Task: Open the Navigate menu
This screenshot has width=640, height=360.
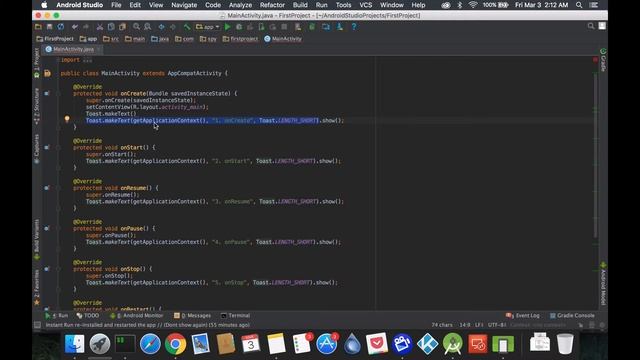Action: click(x=184, y=5)
